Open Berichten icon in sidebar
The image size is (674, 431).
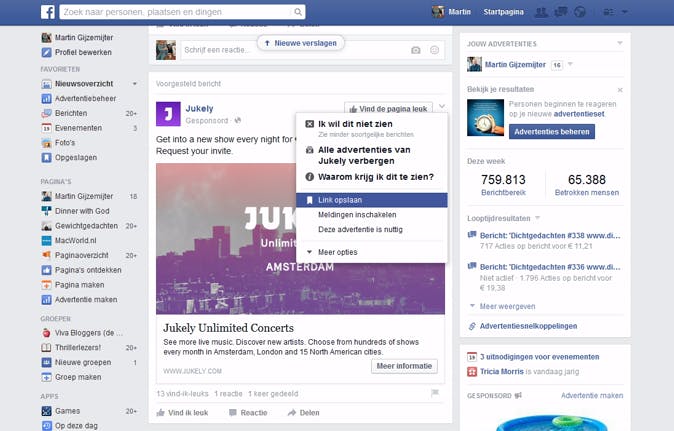point(46,113)
